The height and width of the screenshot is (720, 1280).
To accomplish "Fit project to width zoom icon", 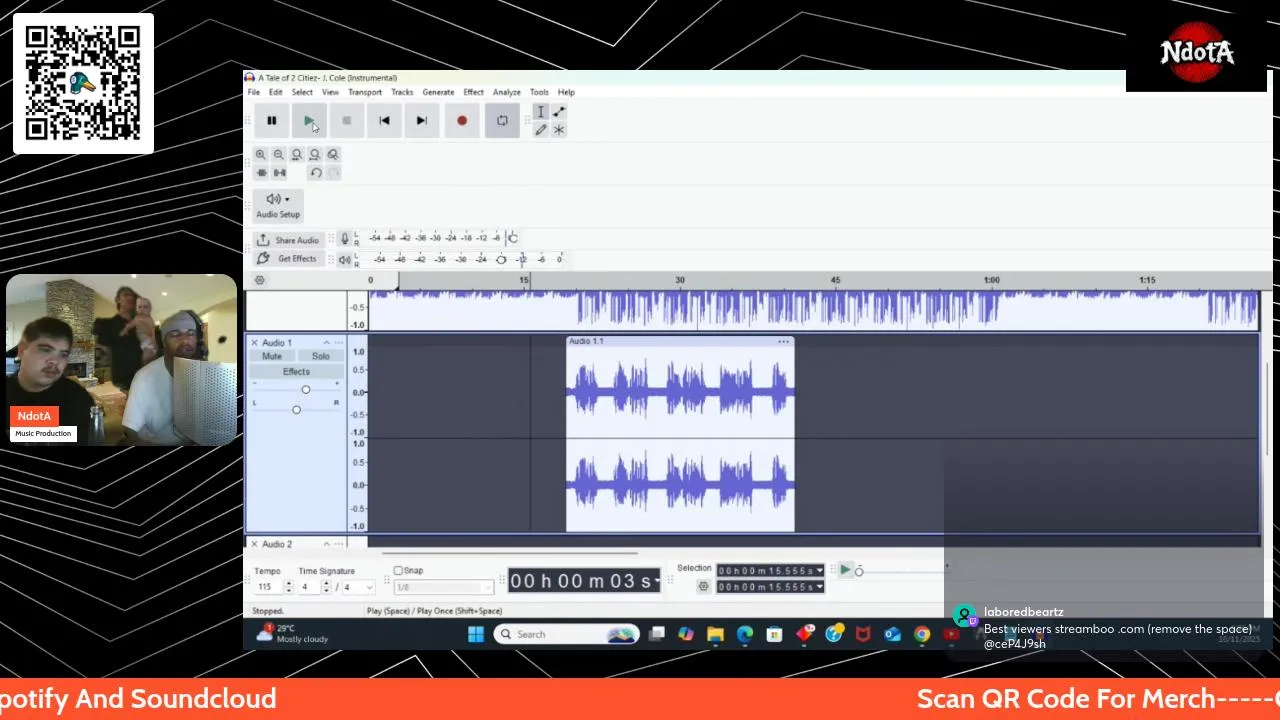I will [x=315, y=155].
